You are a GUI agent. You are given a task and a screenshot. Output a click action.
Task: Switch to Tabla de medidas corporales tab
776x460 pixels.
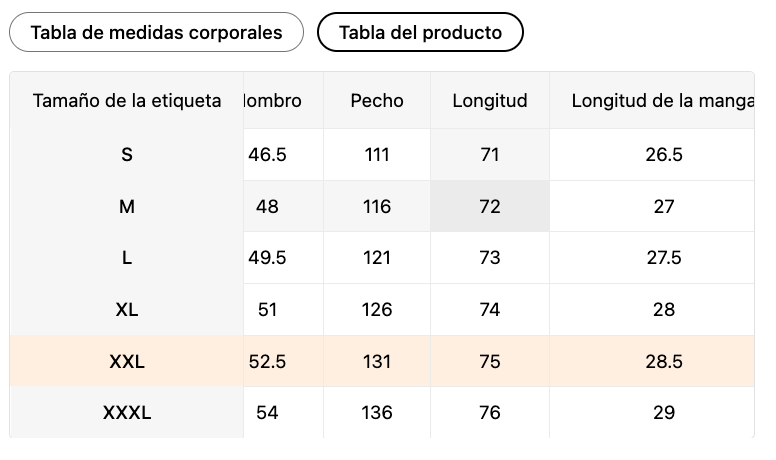click(156, 32)
